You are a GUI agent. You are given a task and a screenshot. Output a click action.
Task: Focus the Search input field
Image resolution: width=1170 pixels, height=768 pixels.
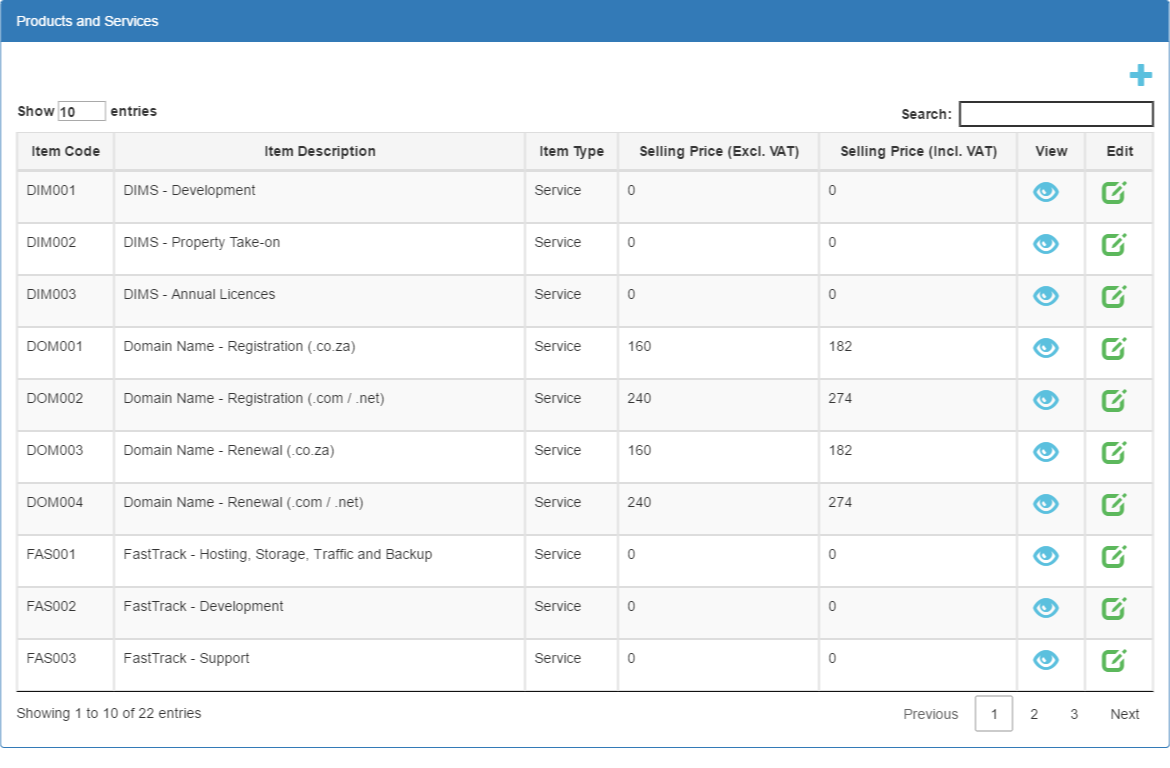(x=1056, y=114)
